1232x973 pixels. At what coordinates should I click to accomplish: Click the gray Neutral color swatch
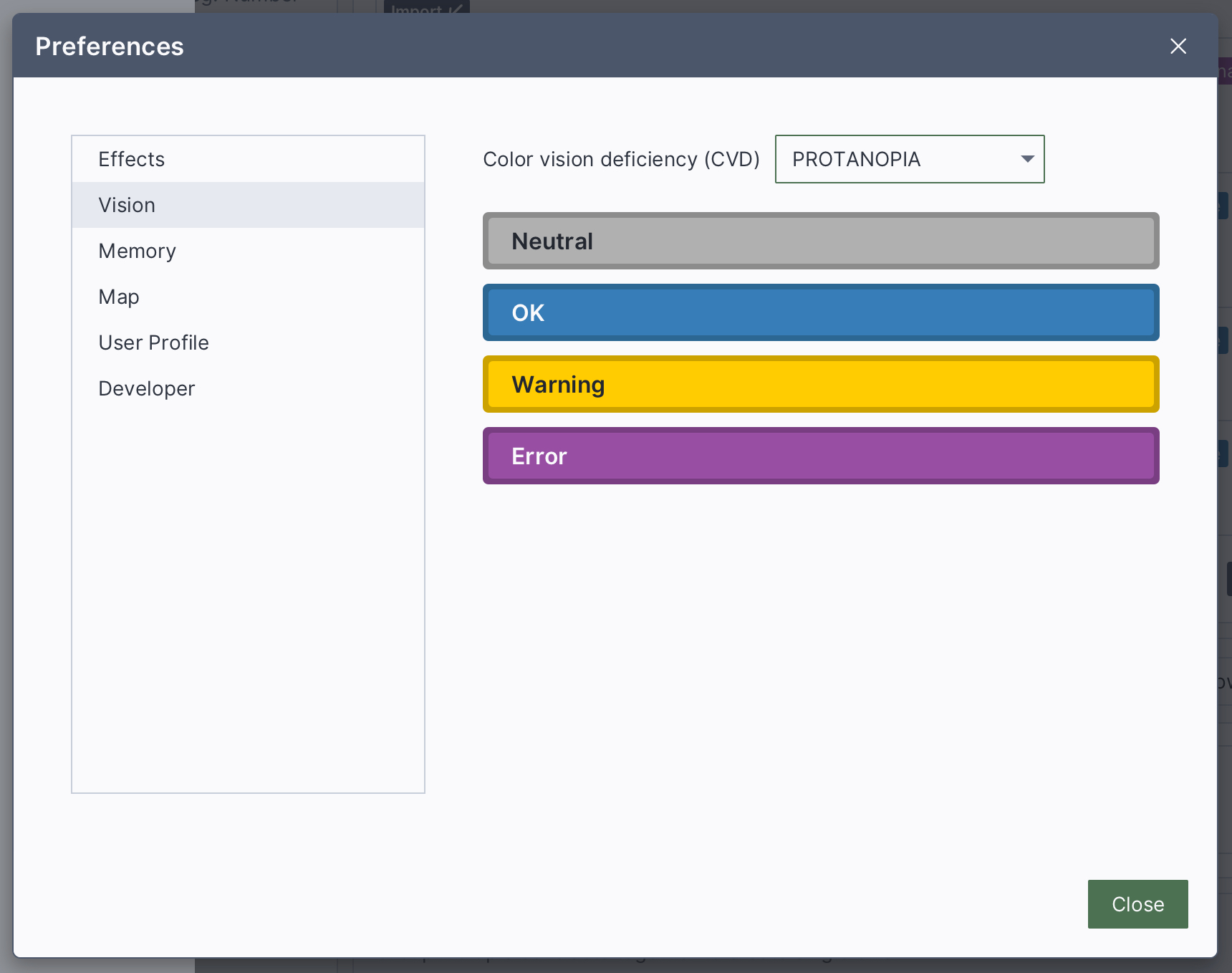click(820, 241)
